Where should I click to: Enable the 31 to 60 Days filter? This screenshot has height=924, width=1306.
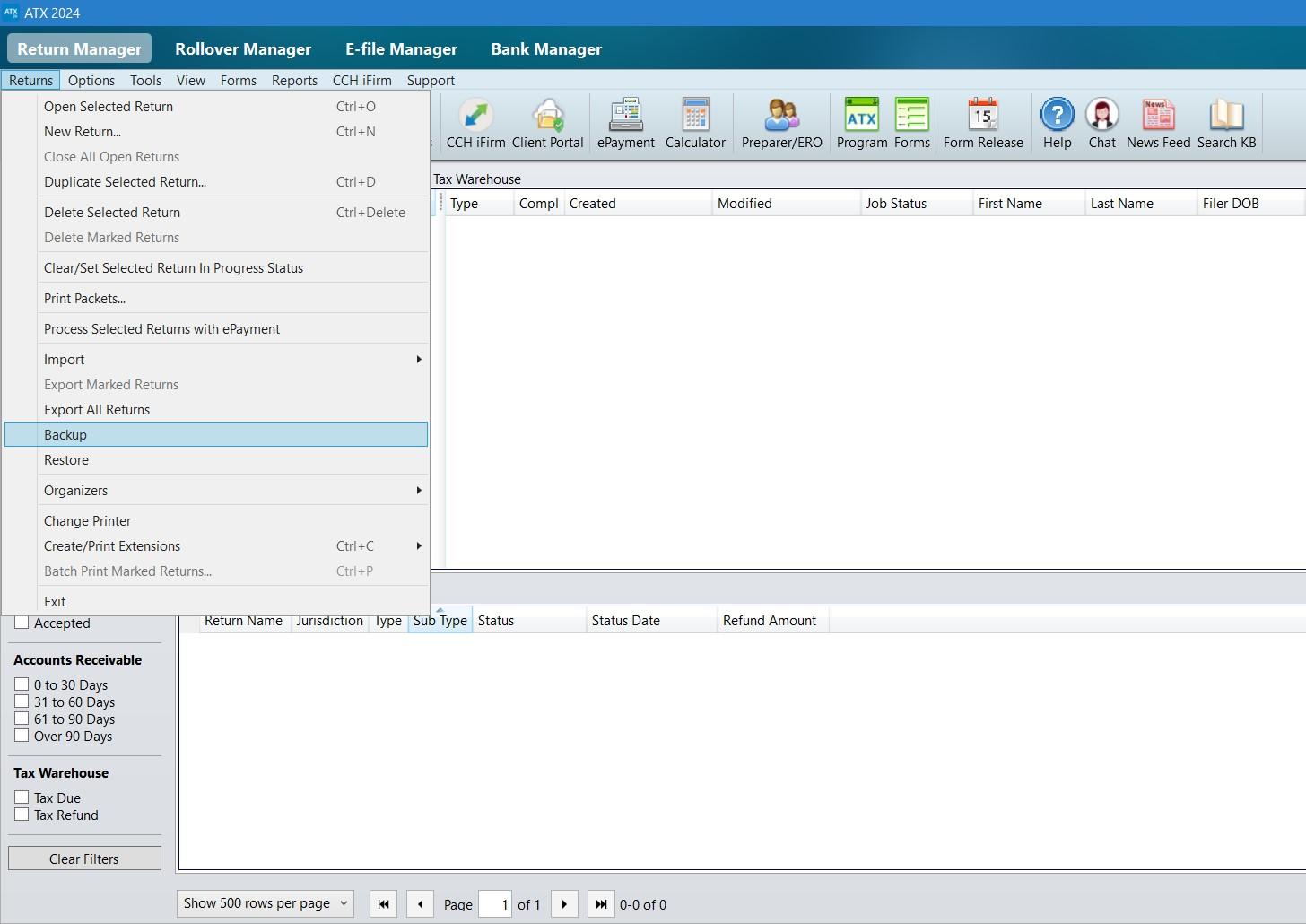[22, 702]
